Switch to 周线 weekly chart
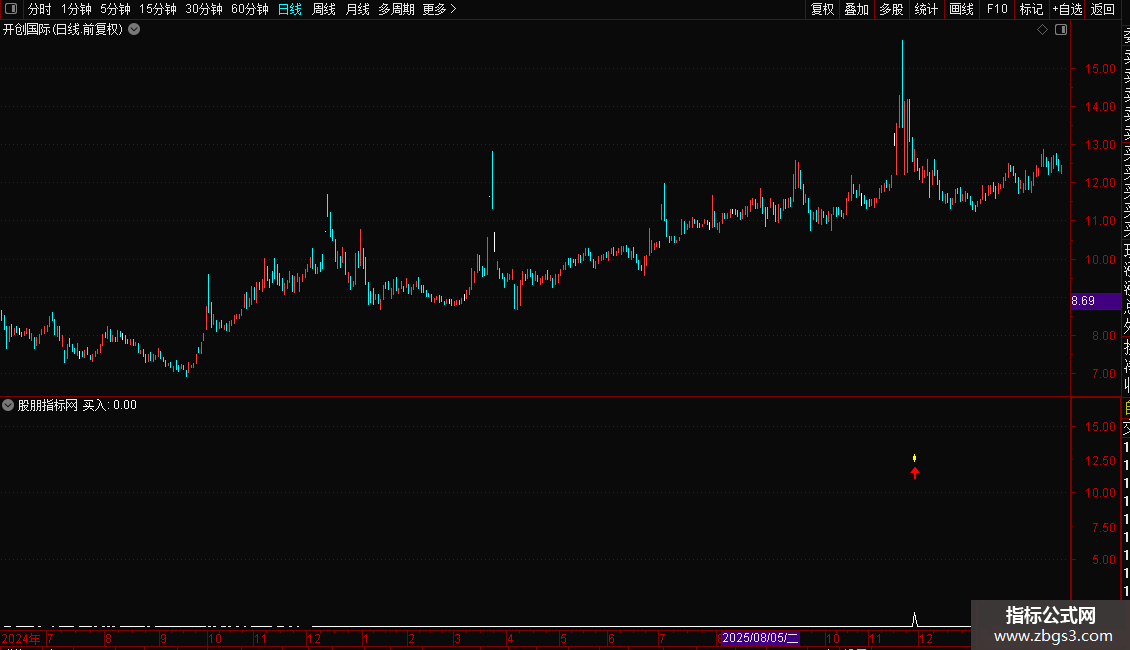The height and width of the screenshot is (650, 1130). 324,9
